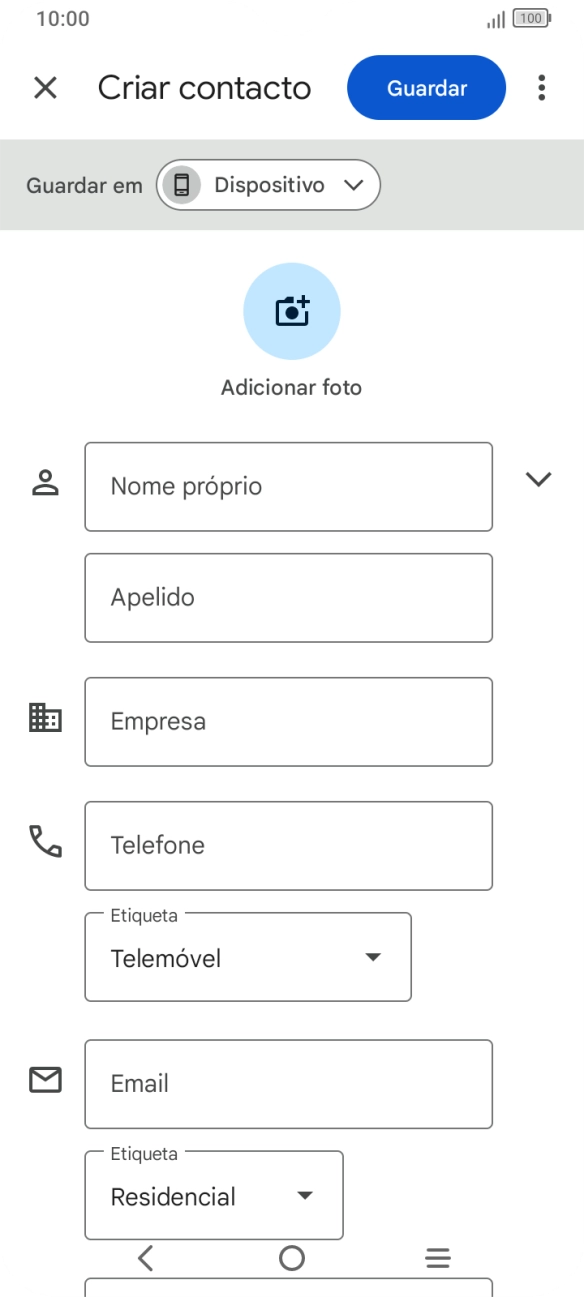The width and height of the screenshot is (584, 1297).
Task: Click the building icon next to Empresa
Action: (x=44, y=717)
